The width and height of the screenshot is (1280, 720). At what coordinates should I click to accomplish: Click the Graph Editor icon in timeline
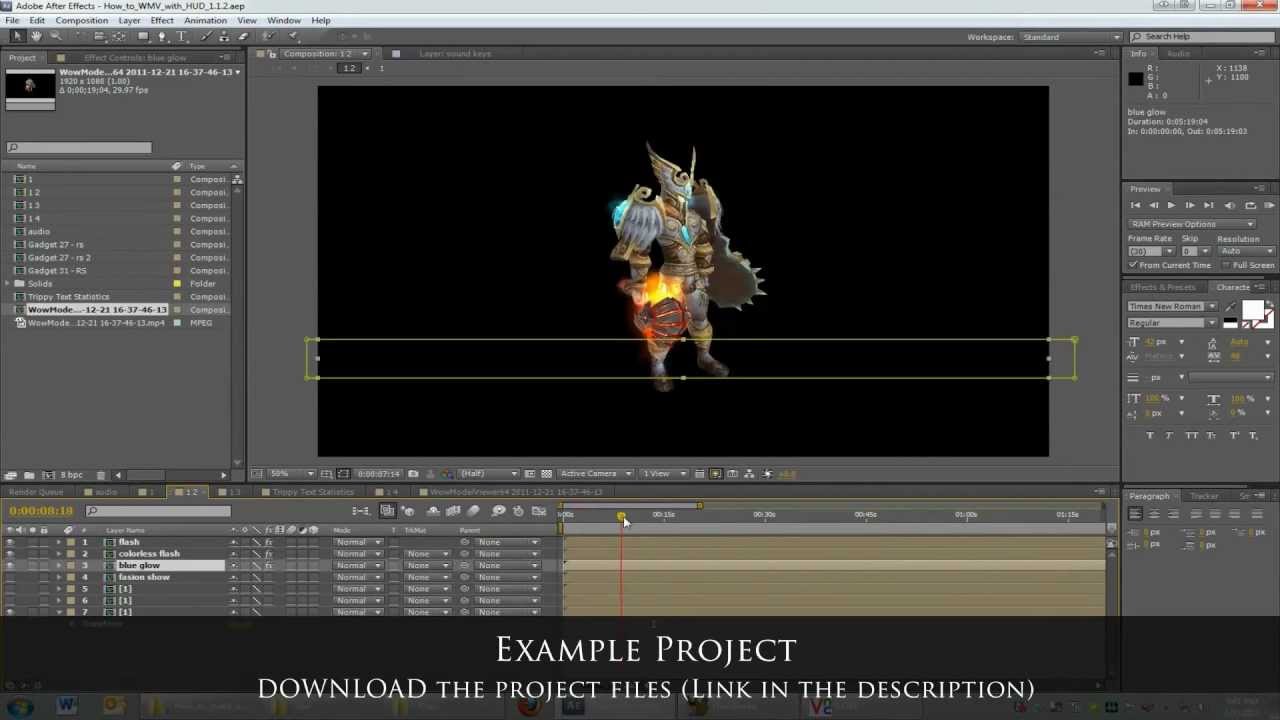click(539, 511)
